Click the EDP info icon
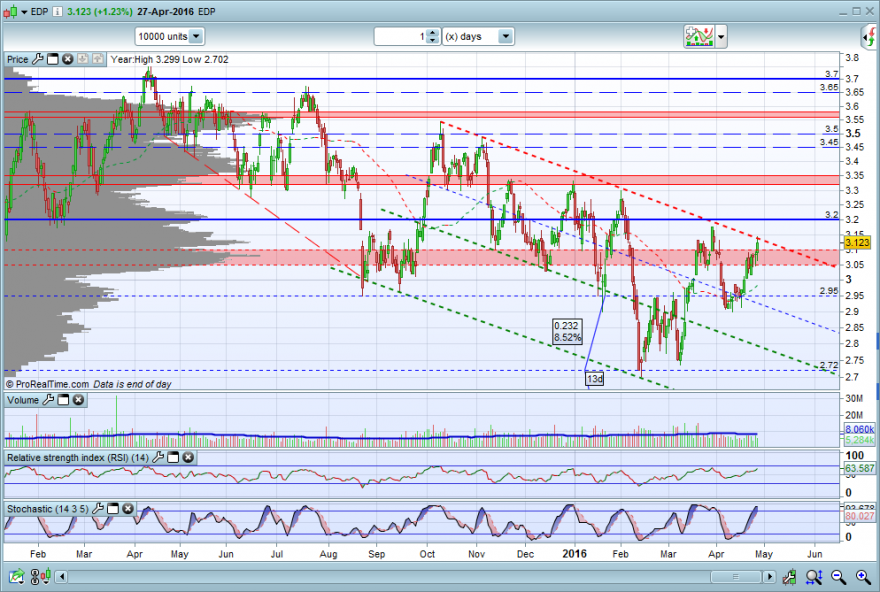The height and width of the screenshot is (592, 880). (x=57, y=11)
